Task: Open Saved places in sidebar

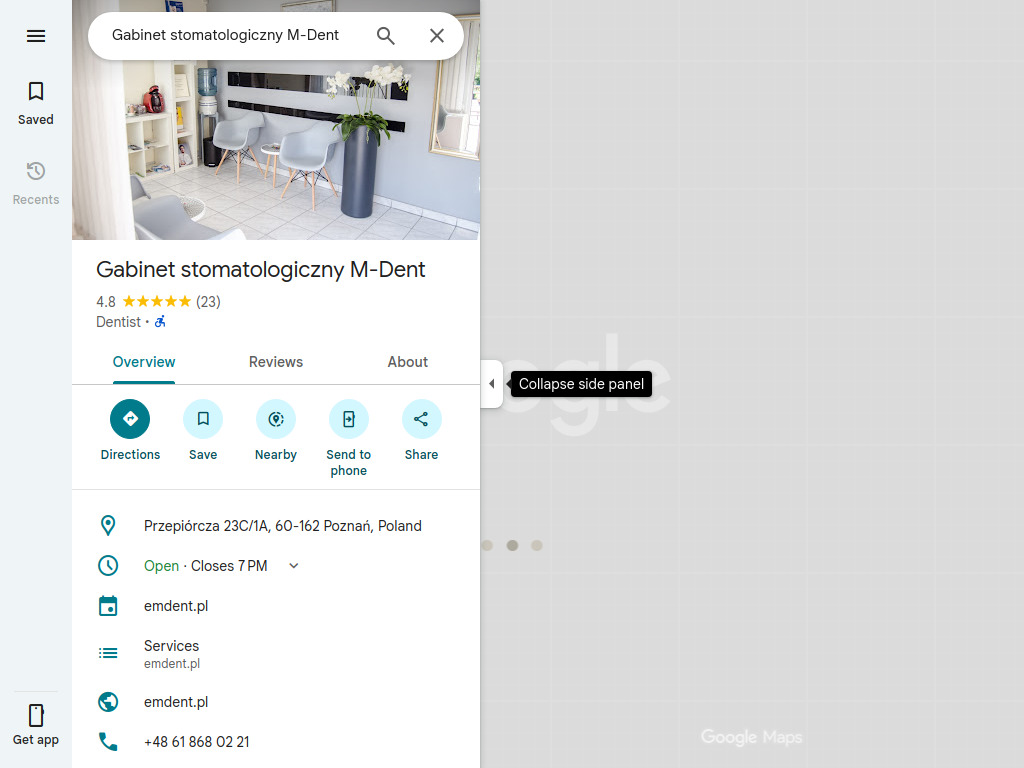Action: (x=36, y=103)
